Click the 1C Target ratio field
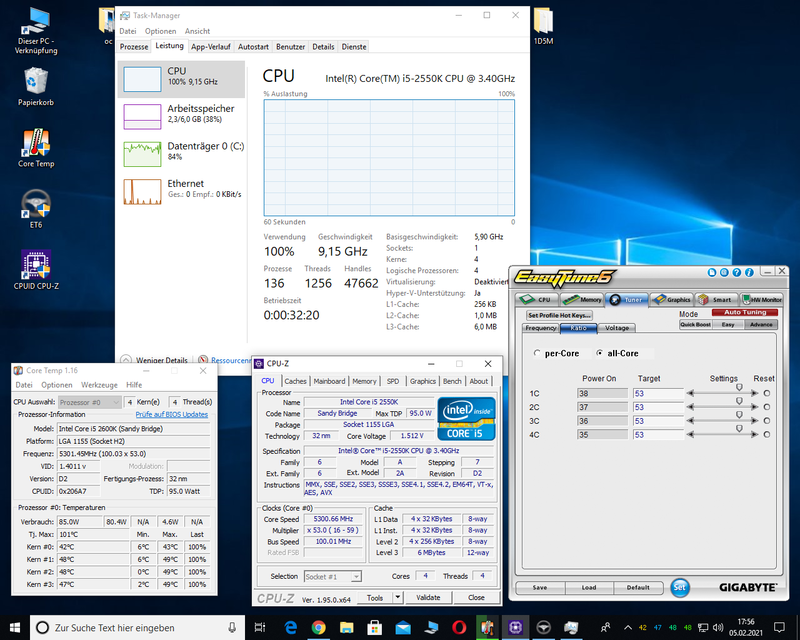This screenshot has height=640, width=800. tap(658, 393)
